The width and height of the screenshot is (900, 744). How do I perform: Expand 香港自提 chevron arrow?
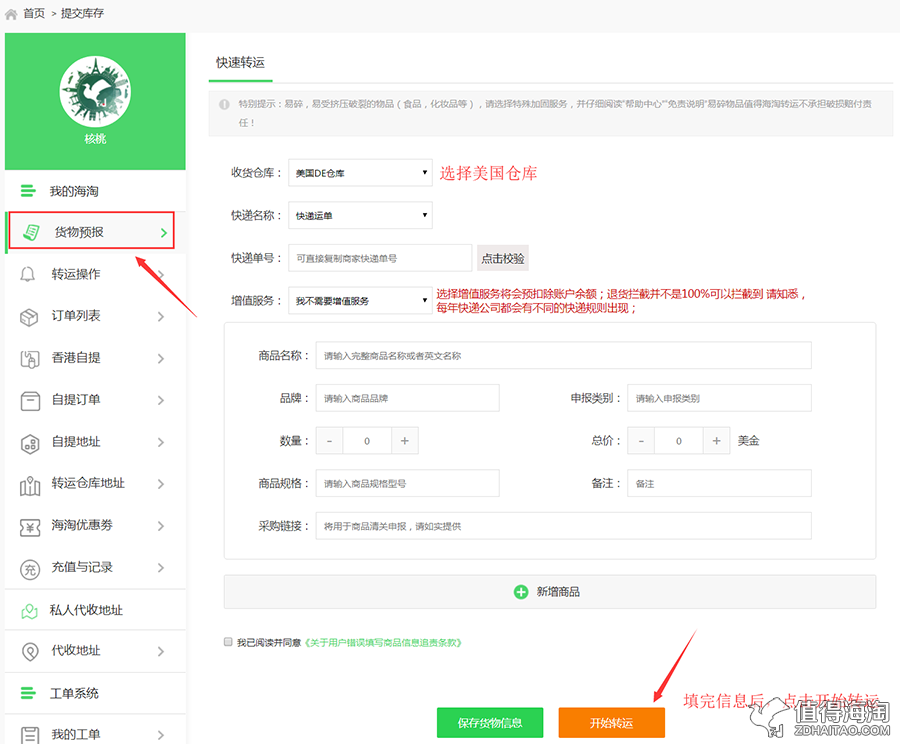[x=161, y=358]
